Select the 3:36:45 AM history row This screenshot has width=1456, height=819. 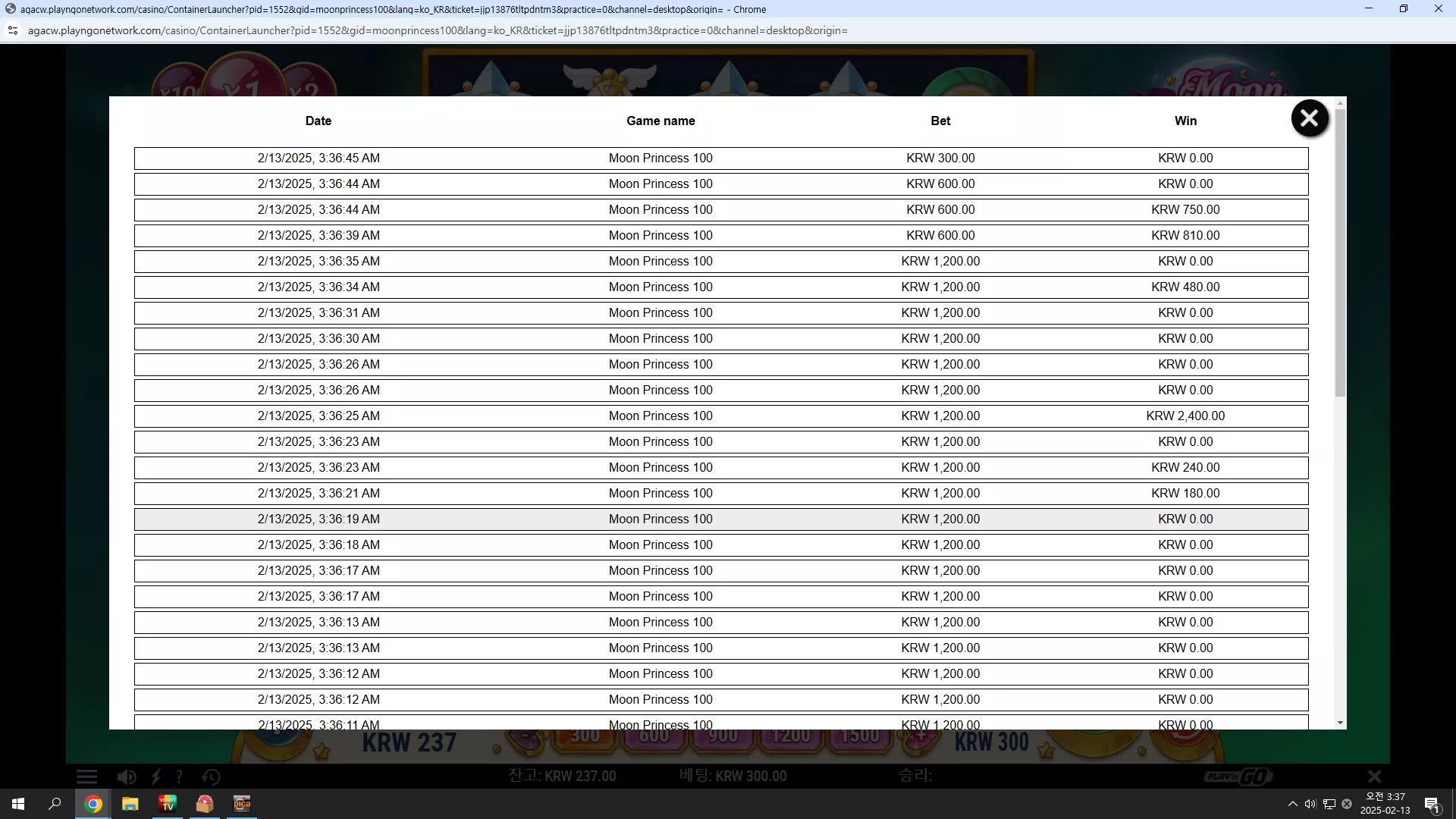721,158
